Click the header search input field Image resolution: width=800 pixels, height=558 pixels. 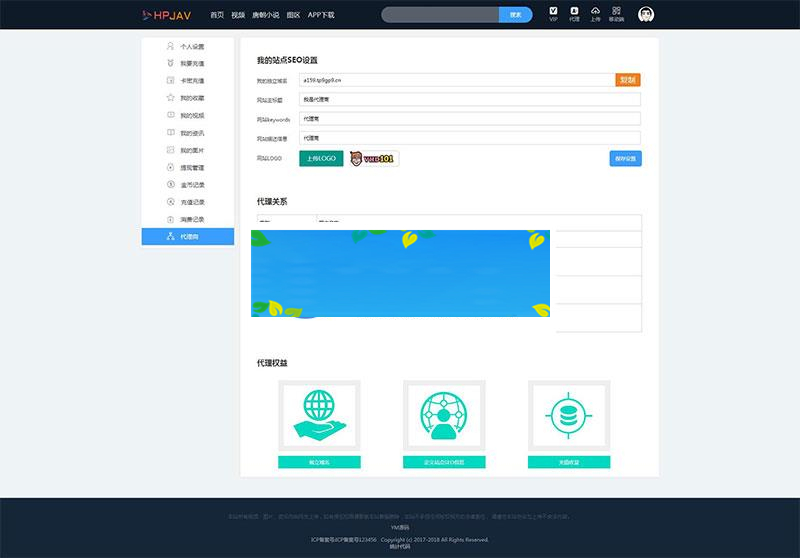pyautogui.click(x=440, y=15)
